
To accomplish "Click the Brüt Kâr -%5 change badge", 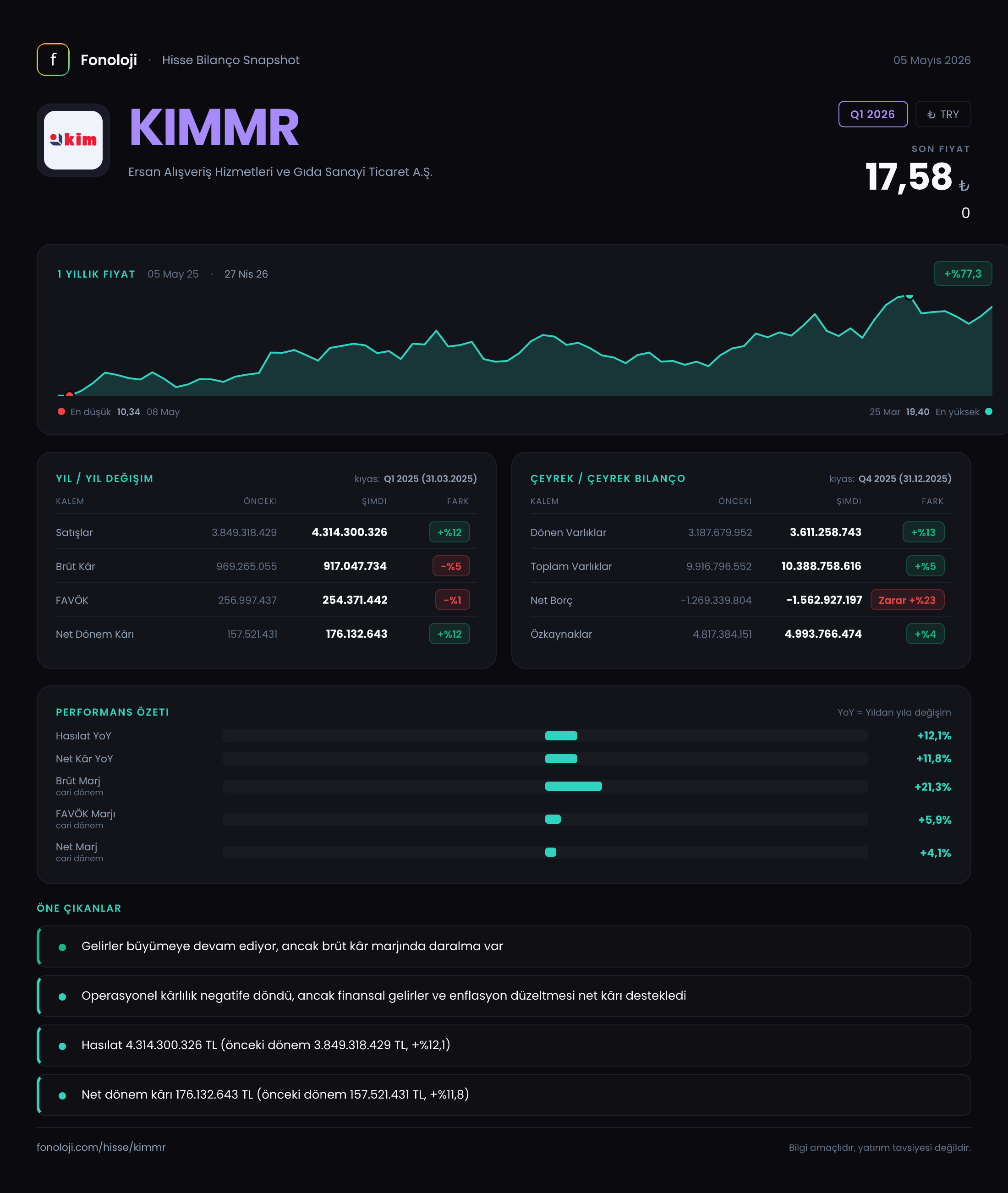I will coord(451,566).
